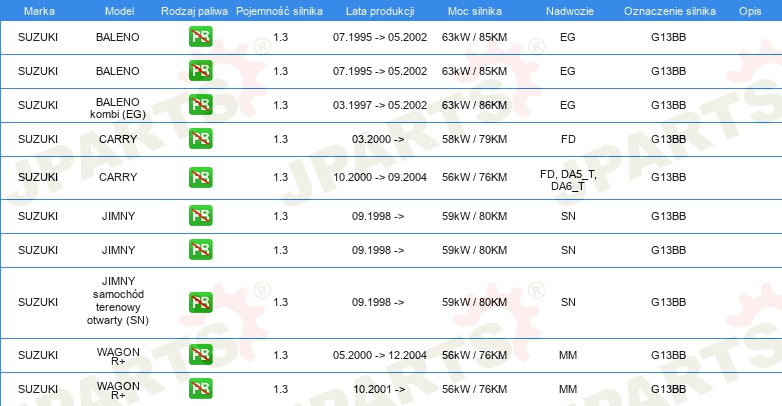Click the Oznaczenie silnika column header

(669, 11)
